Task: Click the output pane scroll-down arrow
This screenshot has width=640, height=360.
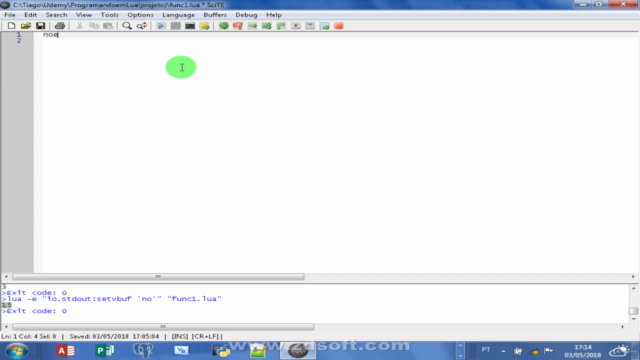Action: coord(633,319)
